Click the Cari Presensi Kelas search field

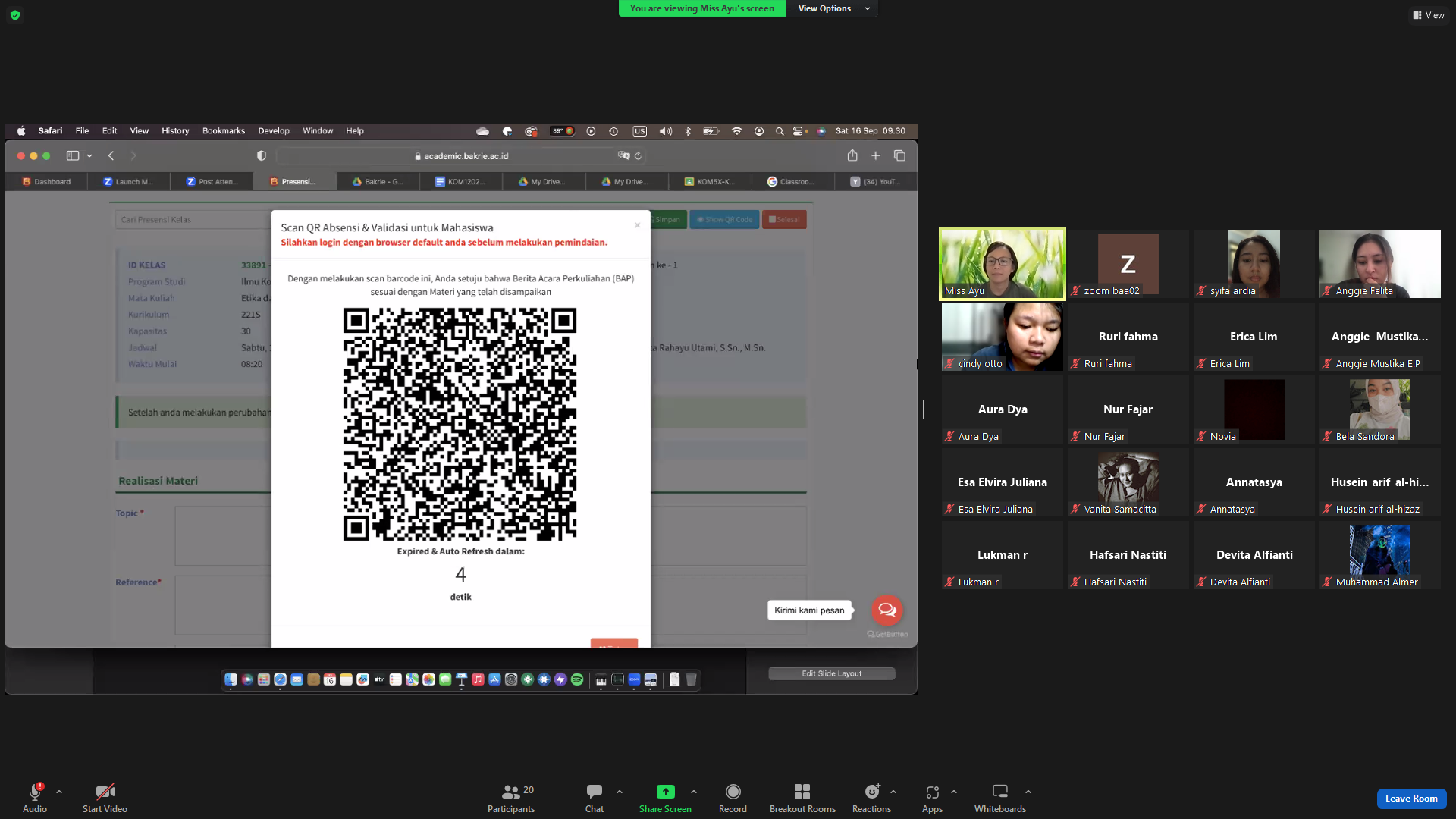click(193, 220)
